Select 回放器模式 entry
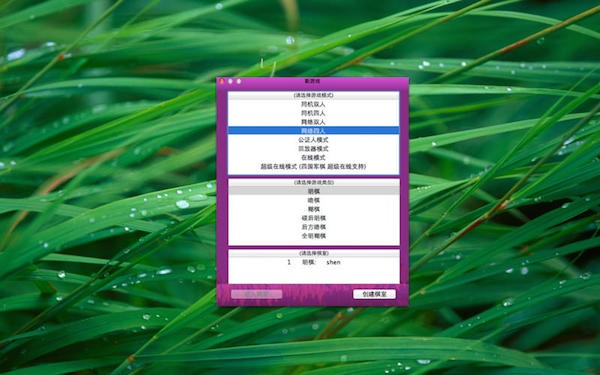 point(313,148)
